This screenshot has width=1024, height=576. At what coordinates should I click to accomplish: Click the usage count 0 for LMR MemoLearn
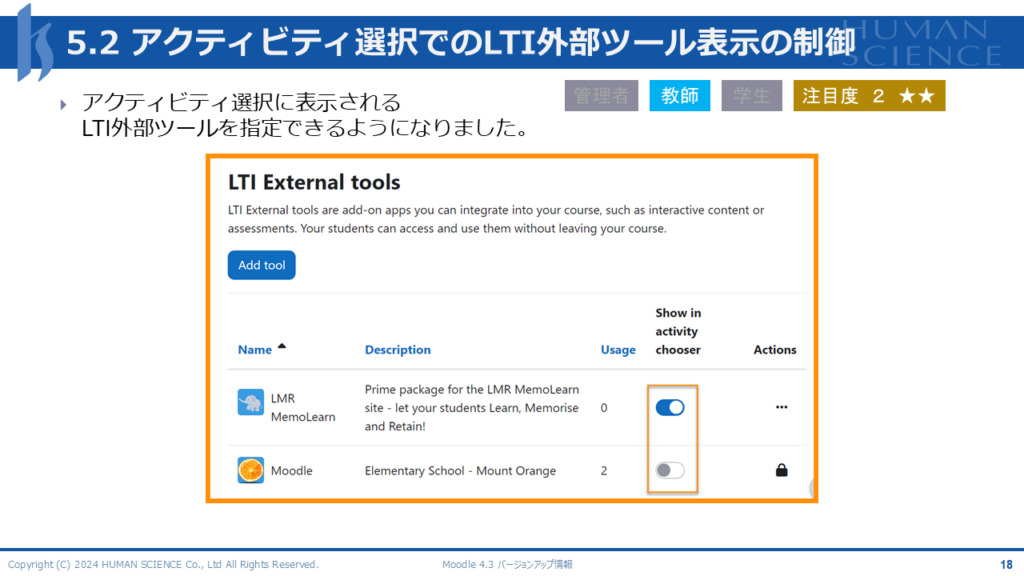point(604,408)
